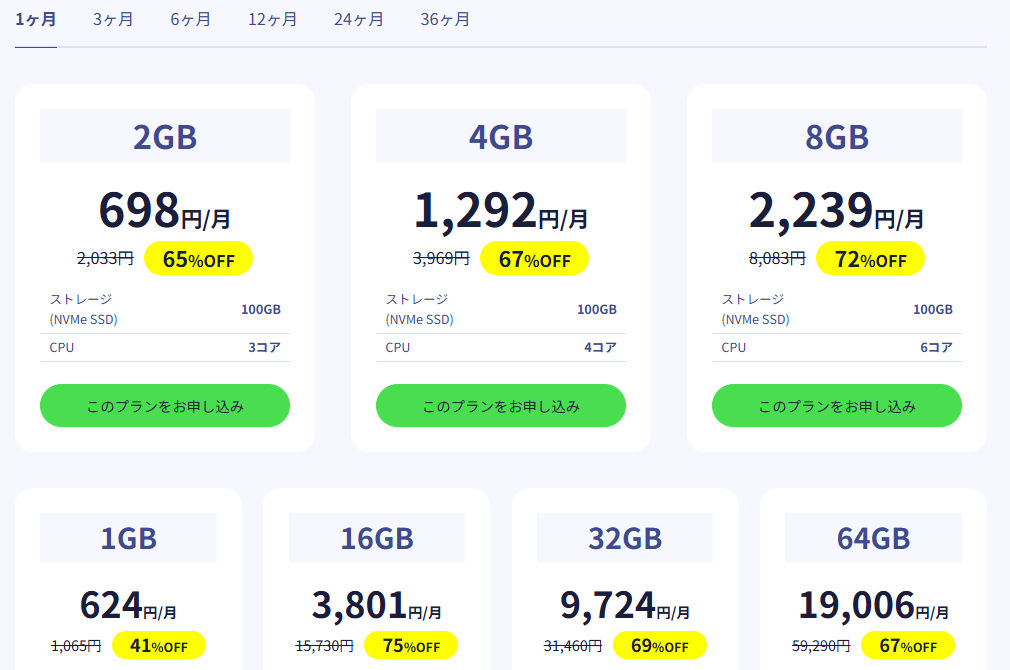Select the 1ヶ月 billing period tab

pyautogui.click(x=35, y=20)
